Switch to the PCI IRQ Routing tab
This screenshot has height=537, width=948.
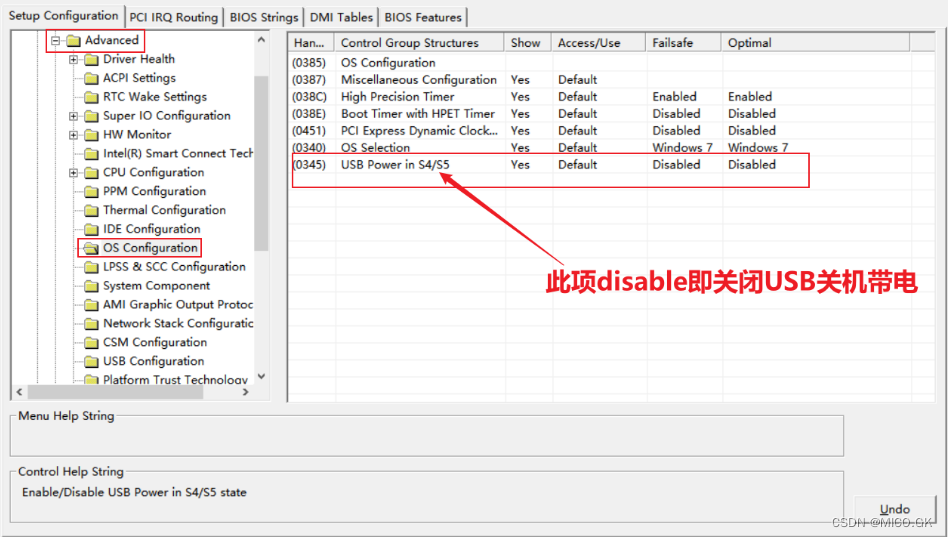174,18
